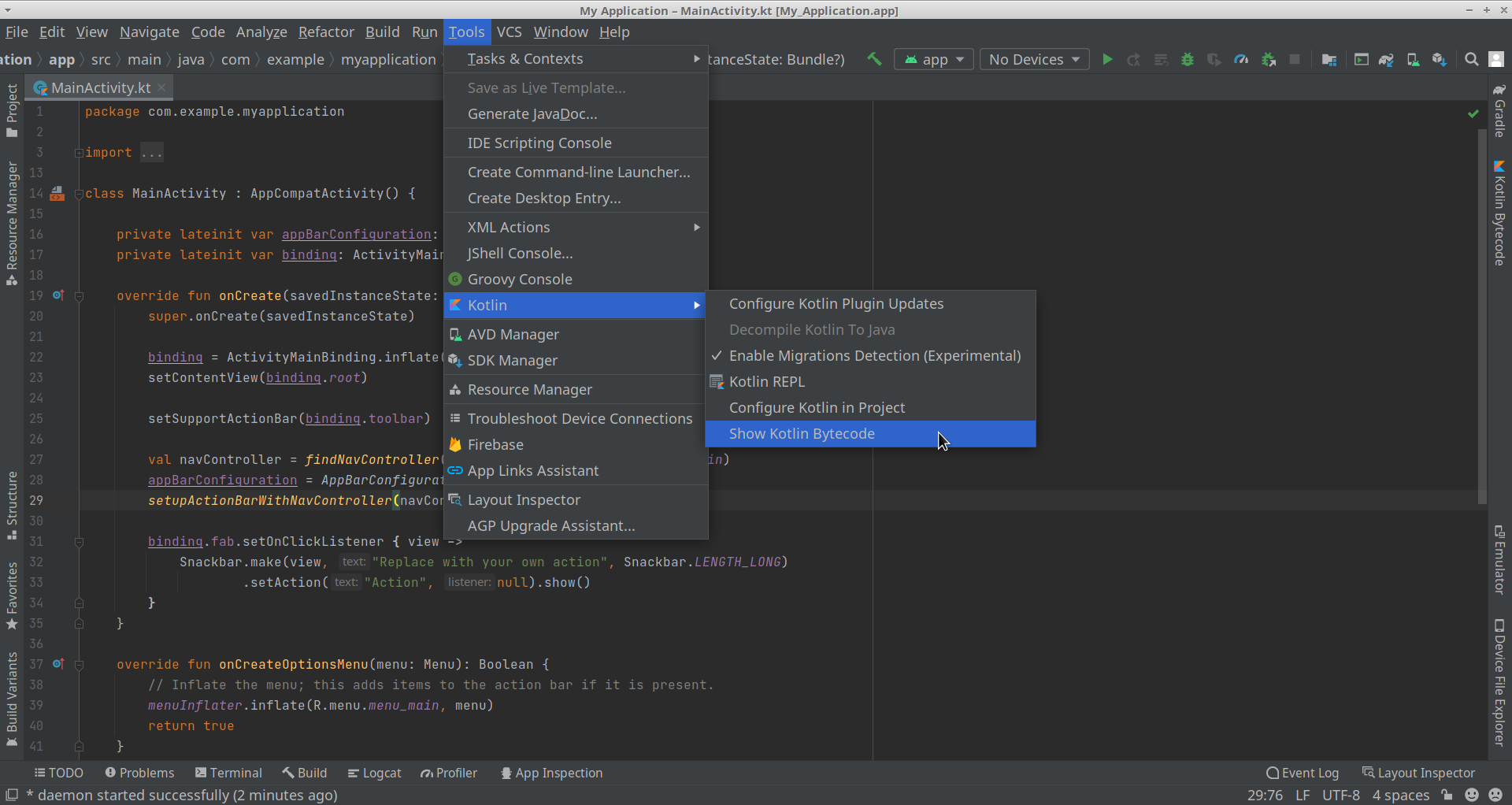Click the Make Project hammer icon

pos(874,59)
